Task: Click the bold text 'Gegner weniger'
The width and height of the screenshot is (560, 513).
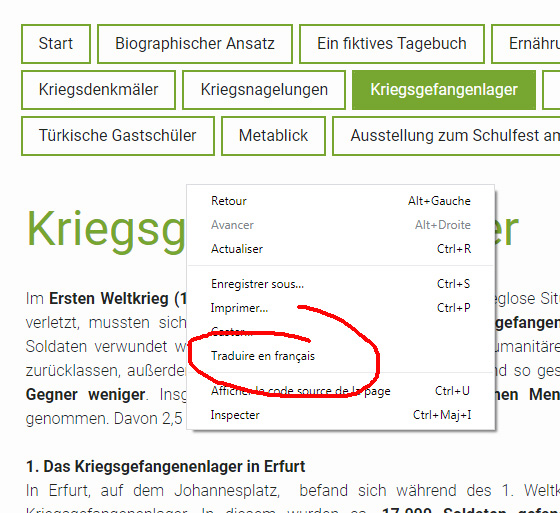Action: 85,395
